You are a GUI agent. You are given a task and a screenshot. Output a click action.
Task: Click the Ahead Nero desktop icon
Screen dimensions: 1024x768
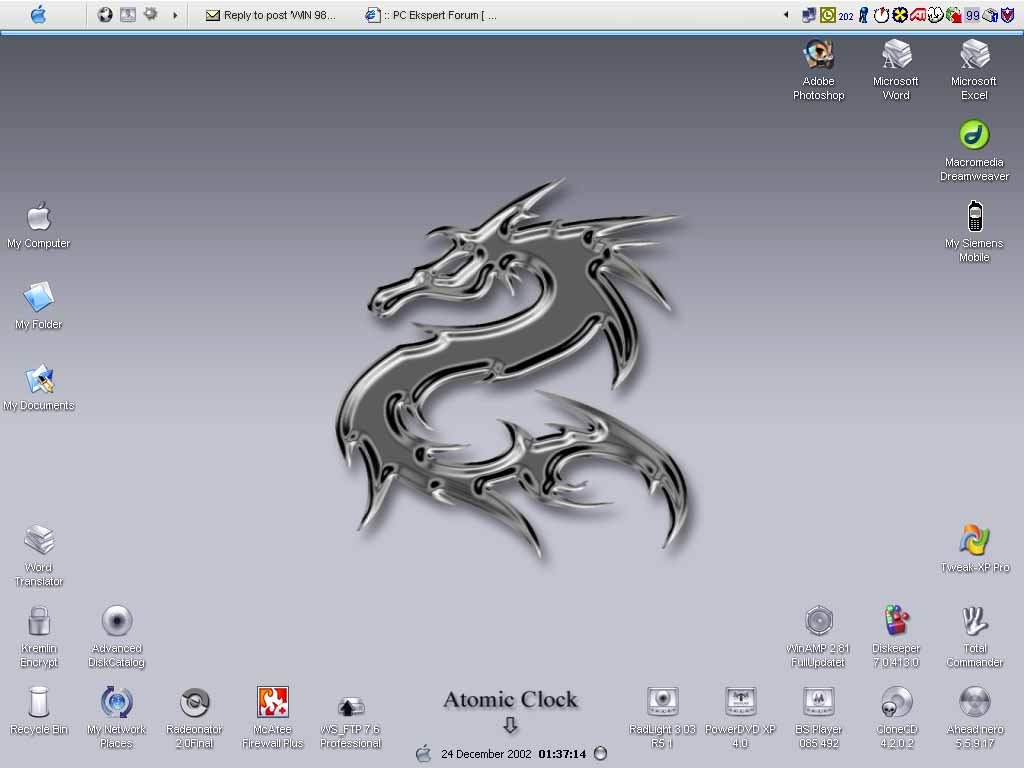[974, 702]
